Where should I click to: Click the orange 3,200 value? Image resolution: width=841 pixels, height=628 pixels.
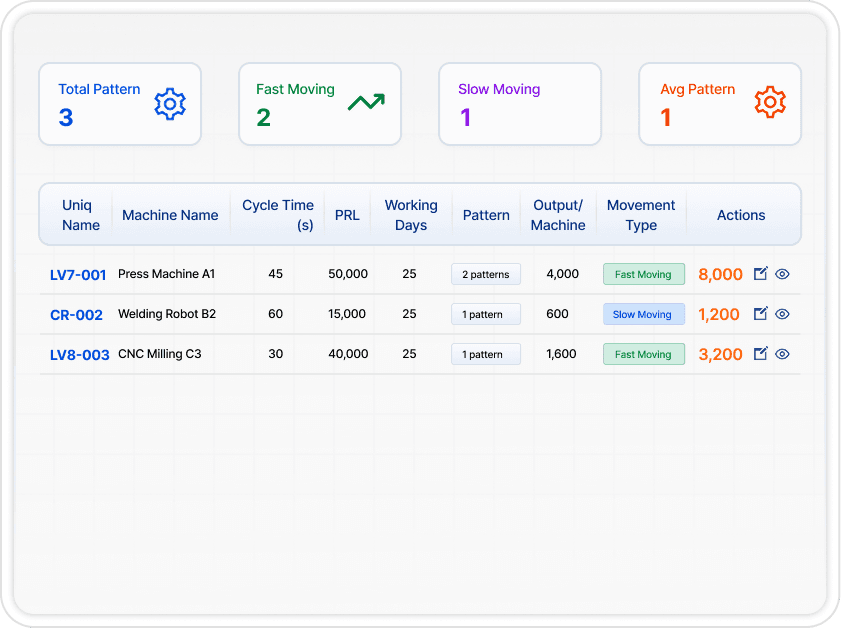coord(720,354)
